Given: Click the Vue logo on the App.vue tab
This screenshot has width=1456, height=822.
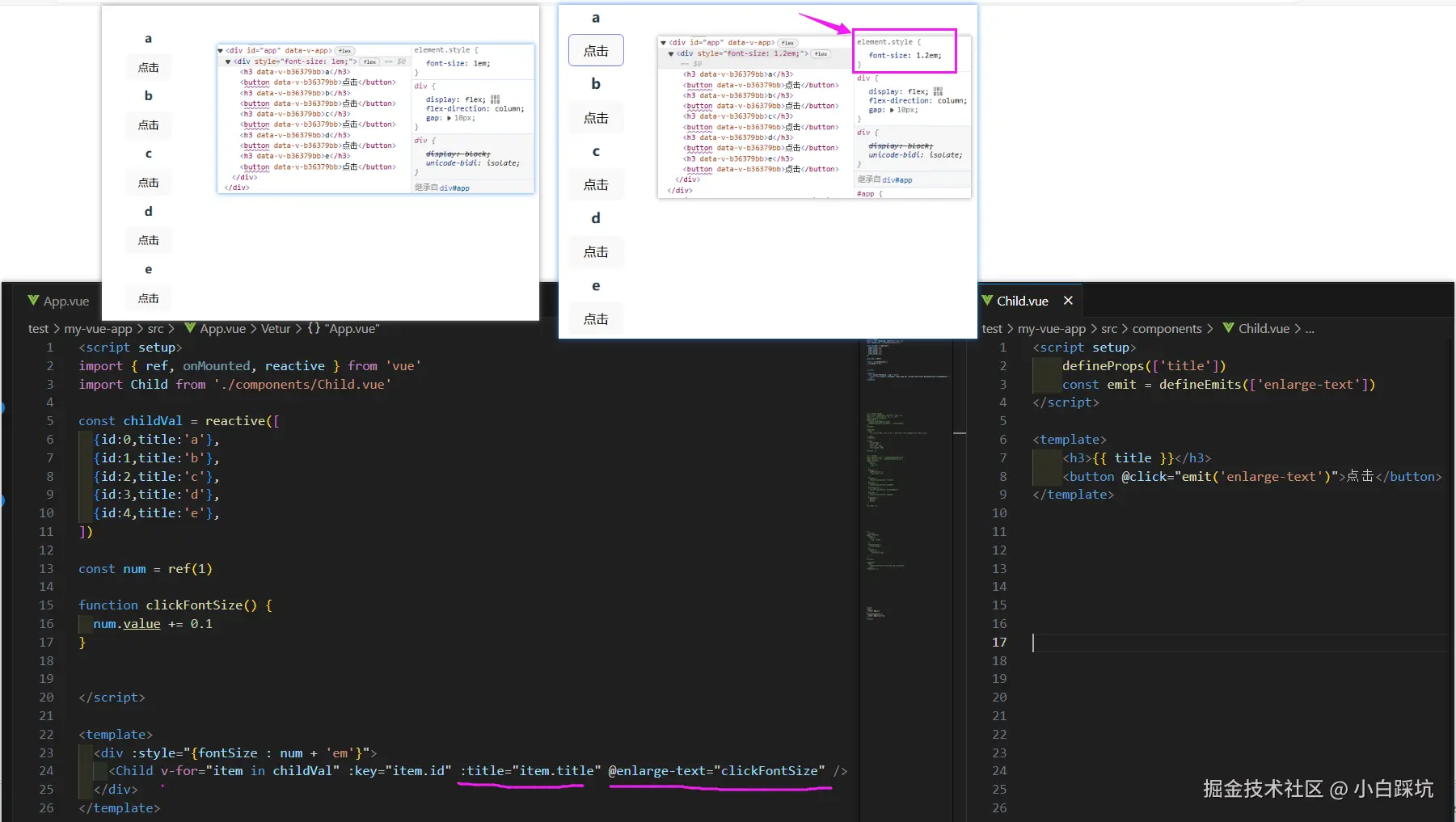Looking at the screenshot, I should coord(33,301).
